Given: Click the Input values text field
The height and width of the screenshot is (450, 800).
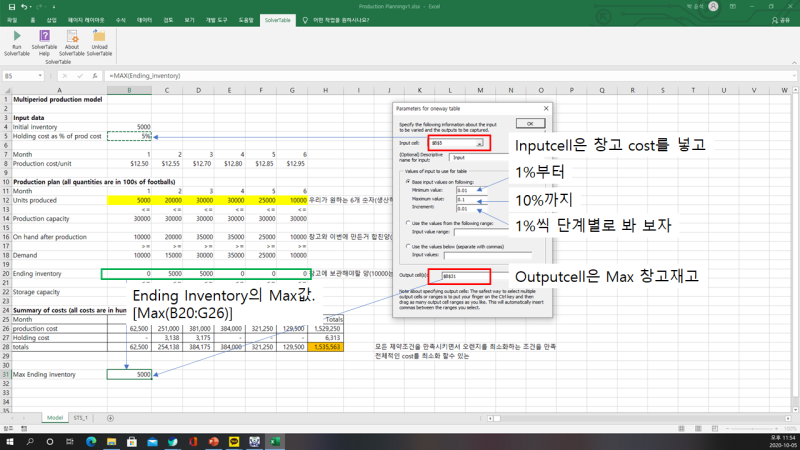Looking at the screenshot, I should point(488,255).
